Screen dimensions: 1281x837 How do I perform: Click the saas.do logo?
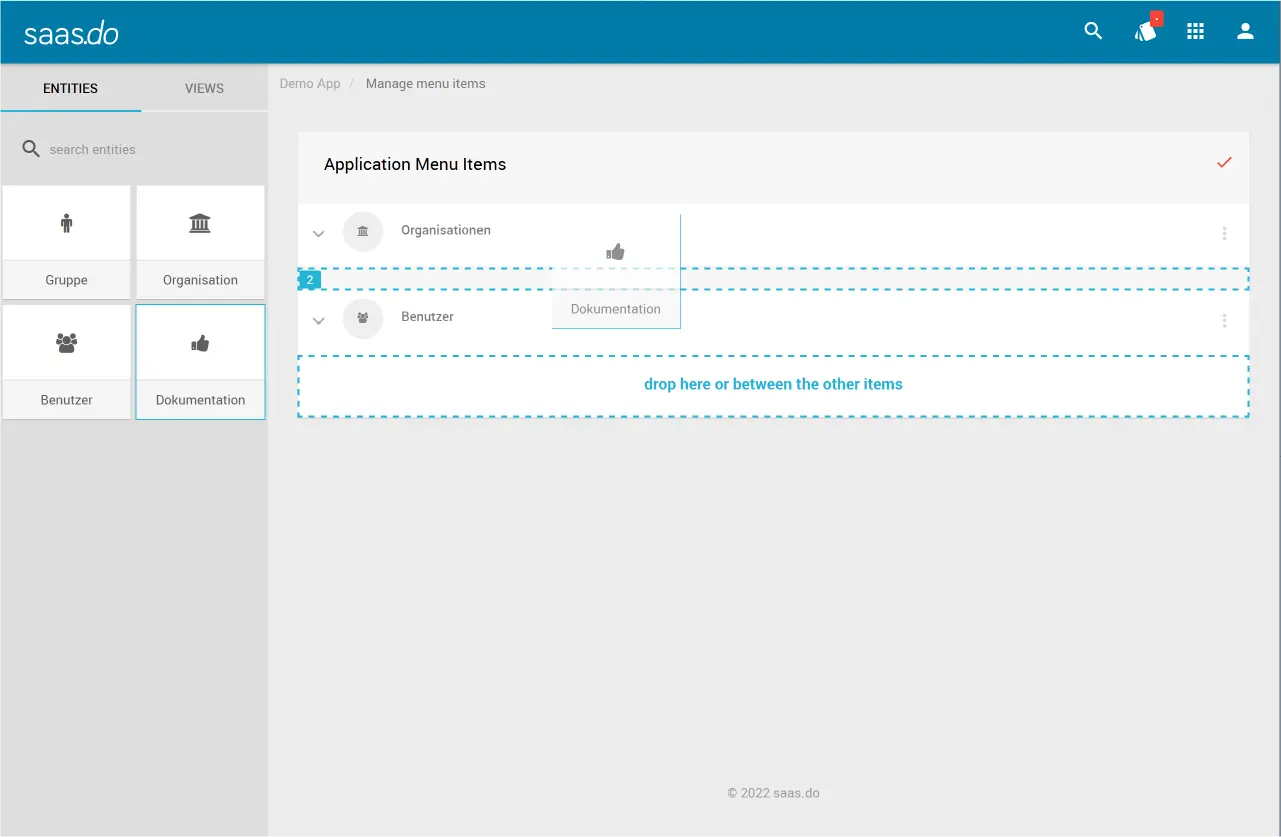(71, 33)
